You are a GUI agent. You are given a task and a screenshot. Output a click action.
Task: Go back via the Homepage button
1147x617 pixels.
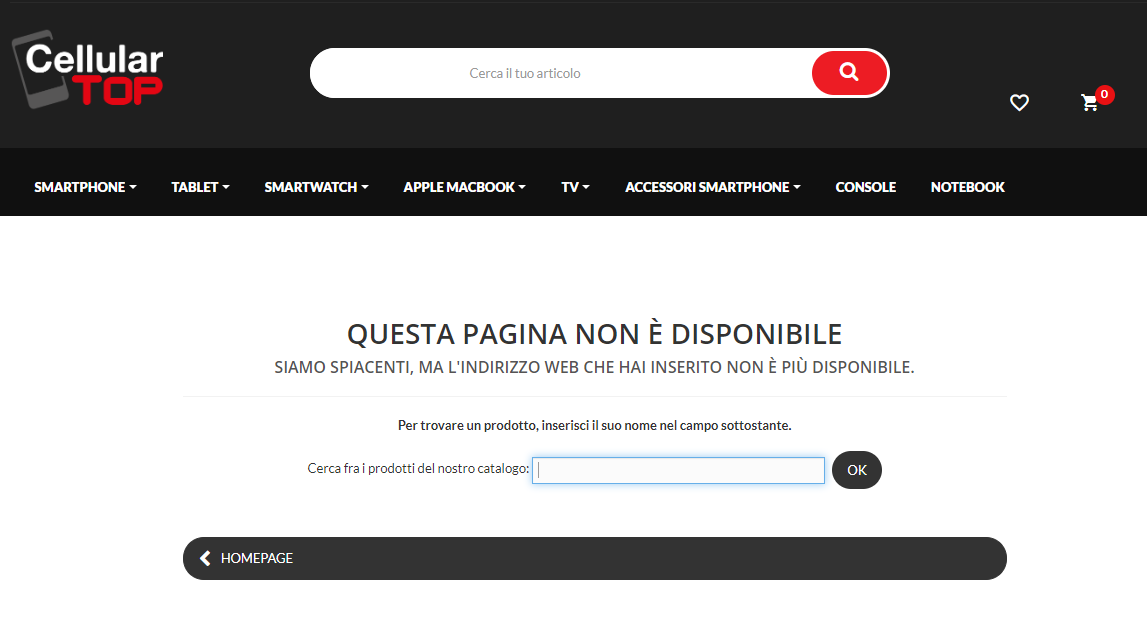point(595,558)
